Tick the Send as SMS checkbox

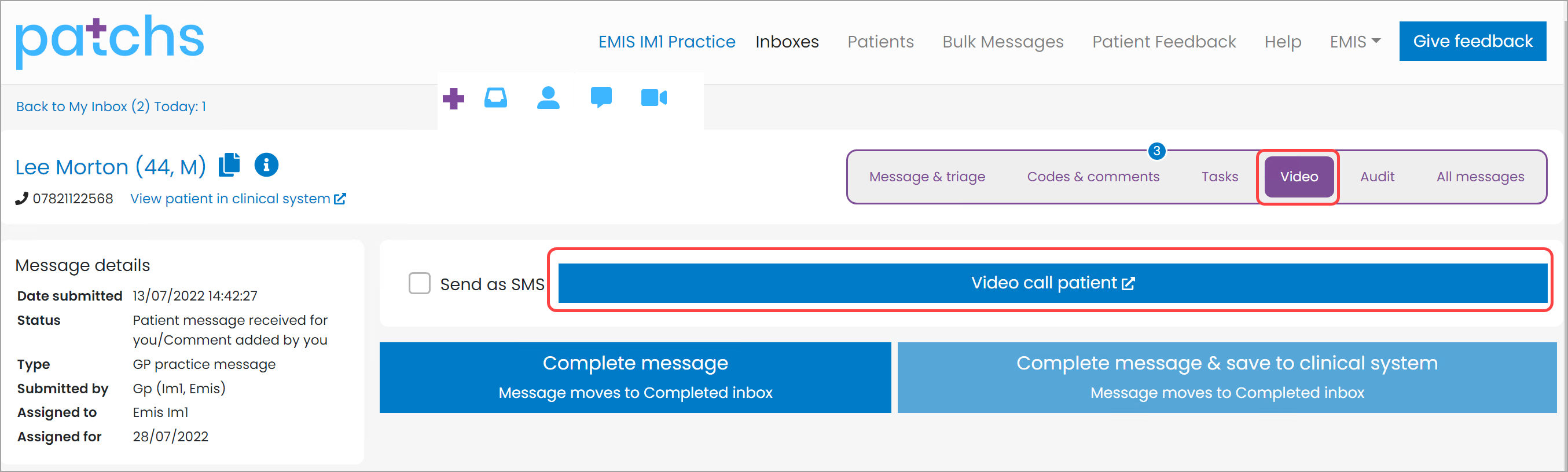419,283
